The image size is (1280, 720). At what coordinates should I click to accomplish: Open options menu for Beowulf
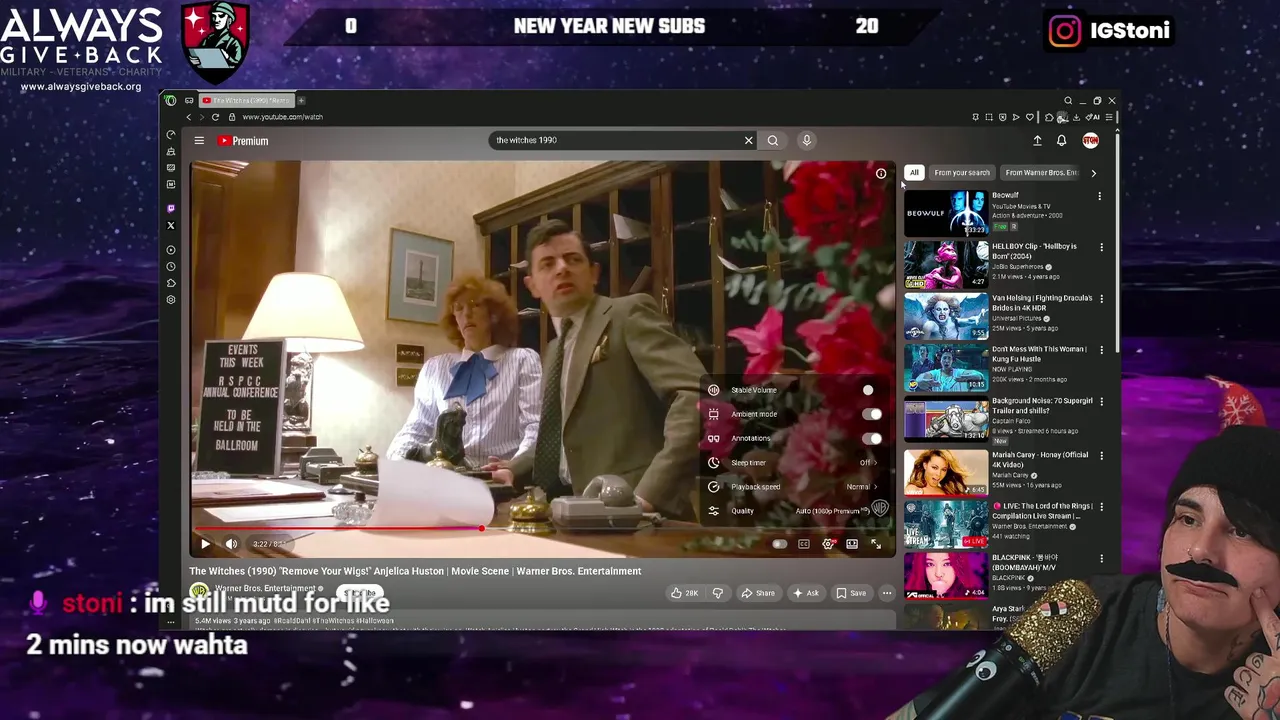click(x=1100, y=196)
